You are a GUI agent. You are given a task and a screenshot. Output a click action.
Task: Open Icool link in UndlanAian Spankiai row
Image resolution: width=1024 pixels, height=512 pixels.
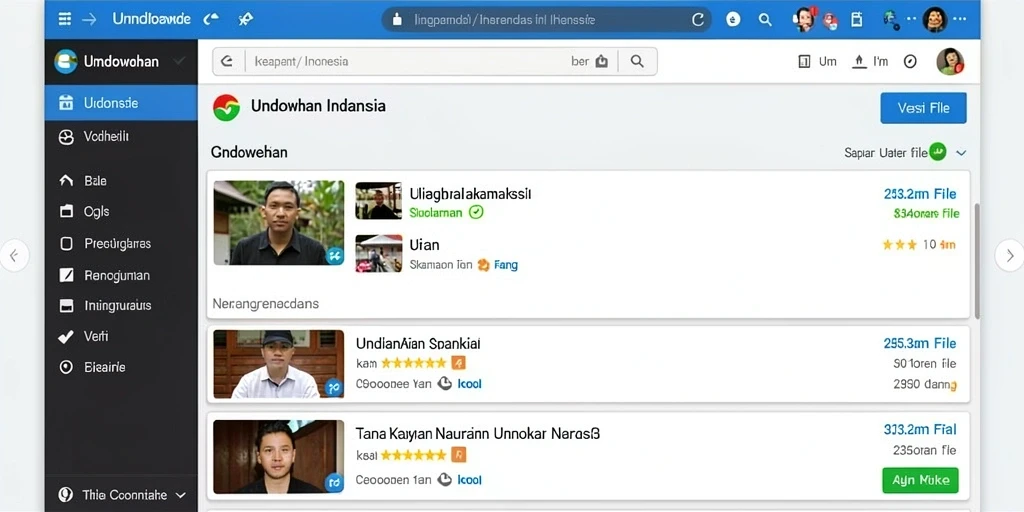click(470, 384)
